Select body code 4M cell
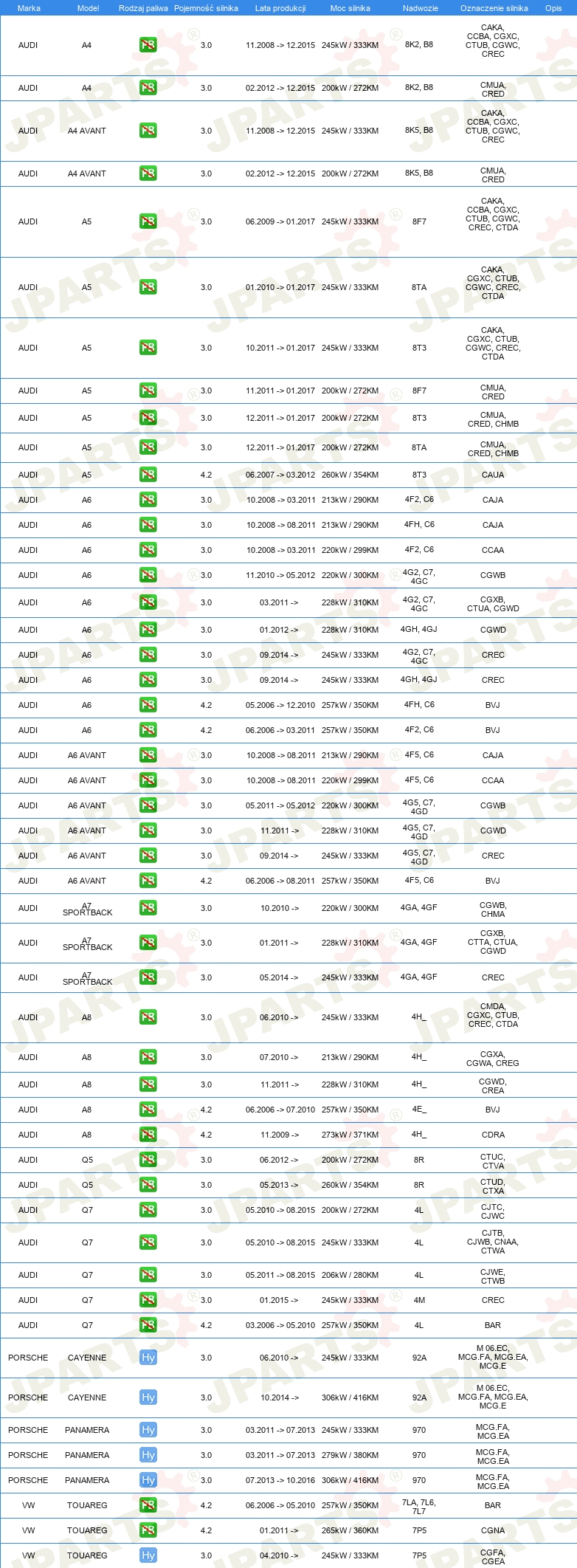The image size is (577, 1568). point(419,1300)
